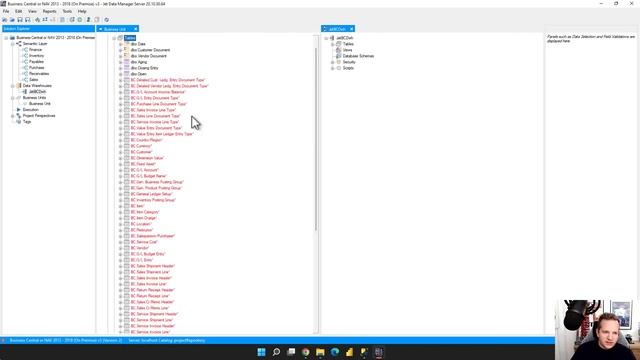
Task: Click table icon beside dbo Date
Action: 127,44
